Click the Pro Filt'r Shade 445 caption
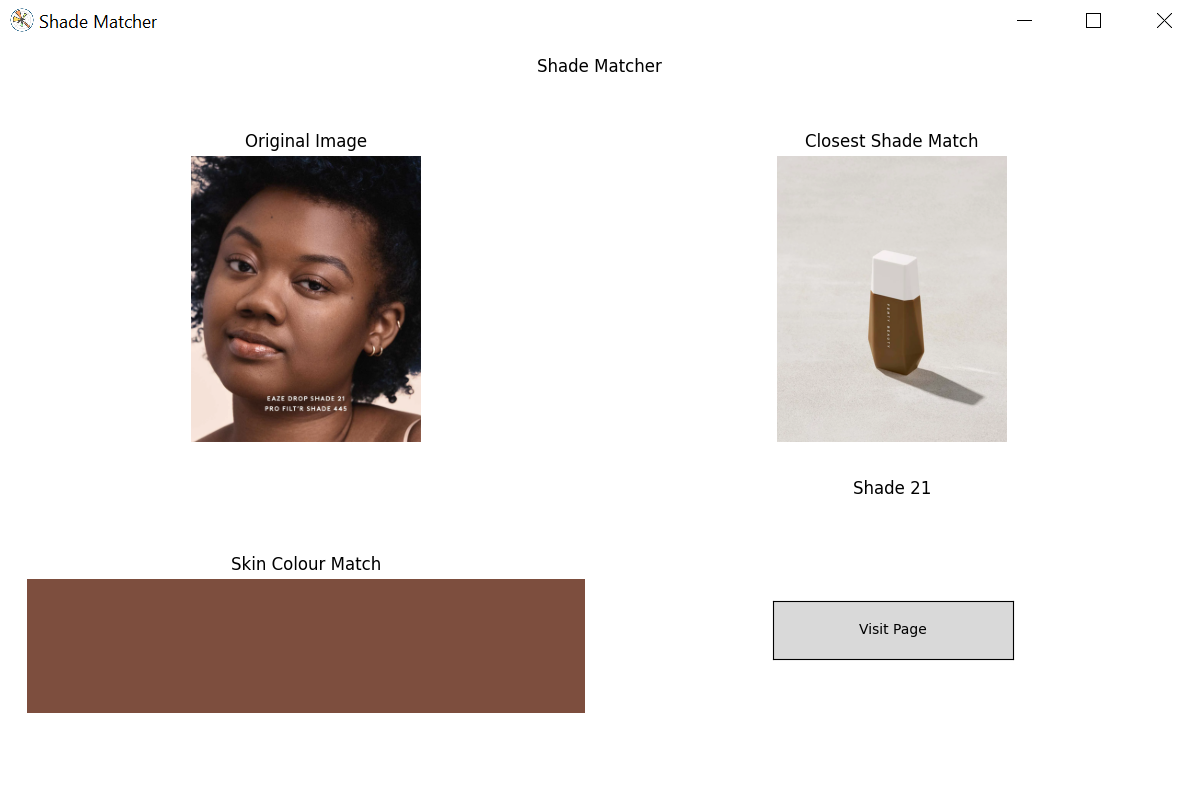Viewport: 1189px width, 808px height. click(x=306, y=409)
